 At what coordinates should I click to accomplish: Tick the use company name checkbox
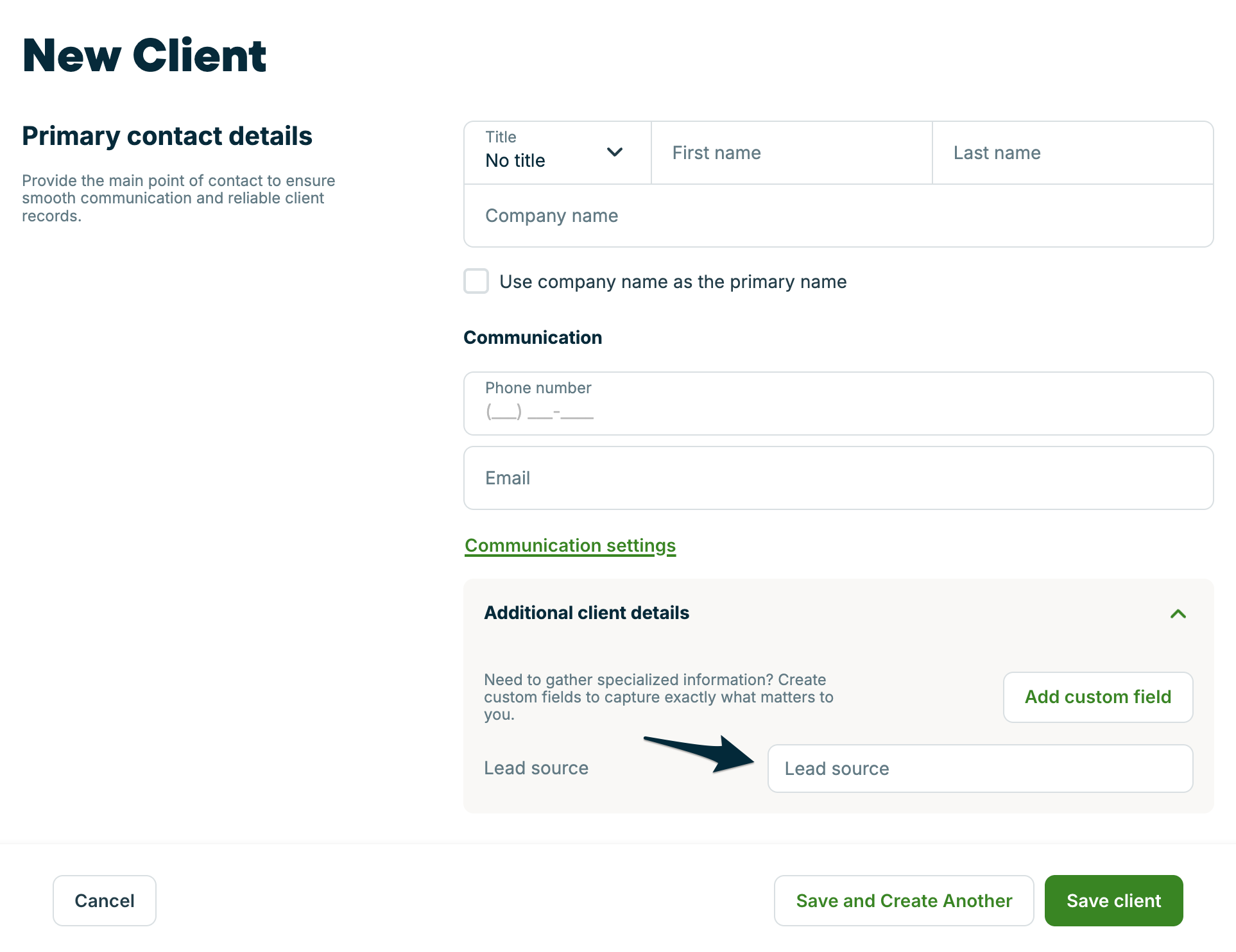tap(476, 282)
